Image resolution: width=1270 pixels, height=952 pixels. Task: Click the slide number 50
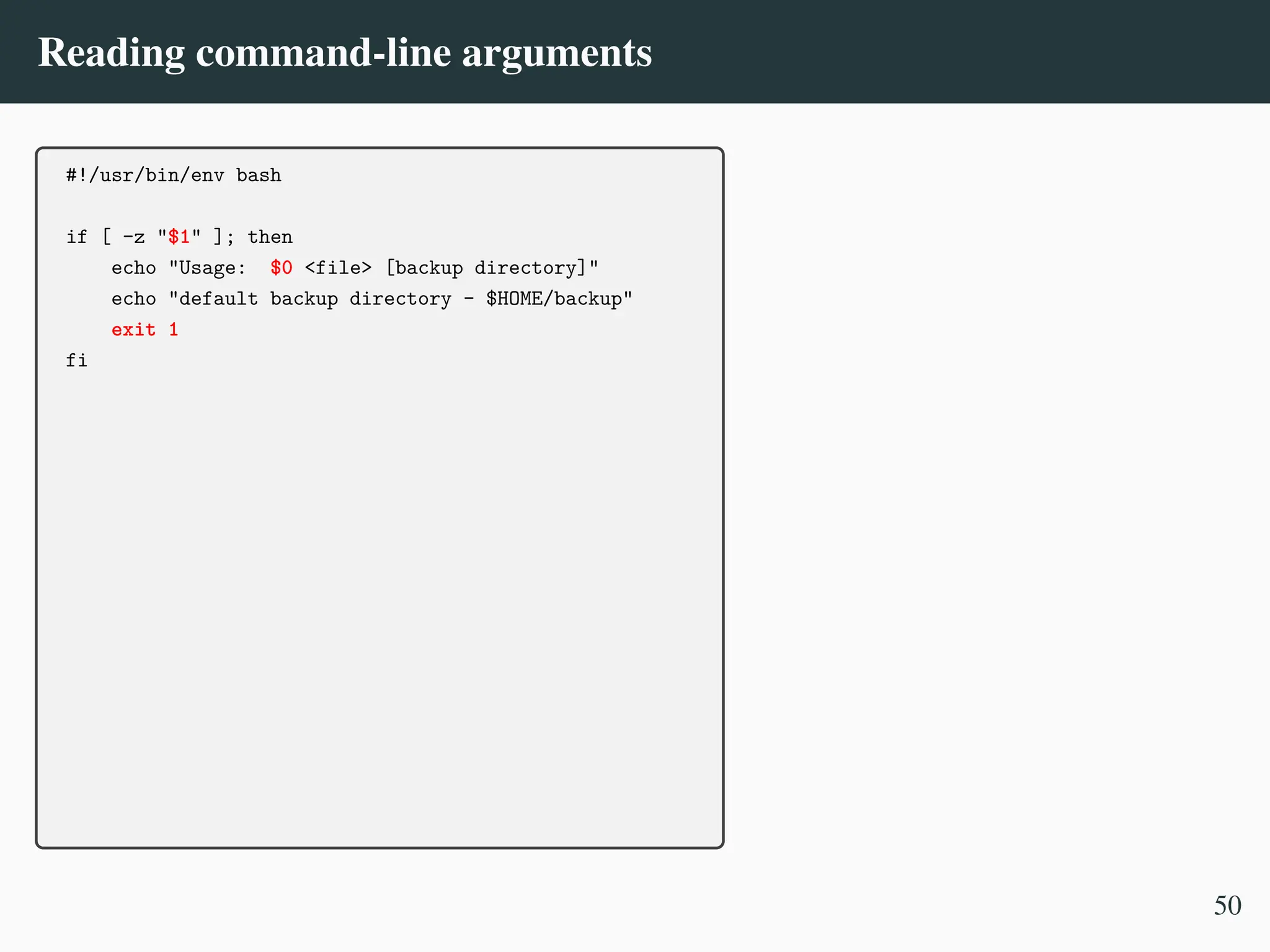[1227, 906]
